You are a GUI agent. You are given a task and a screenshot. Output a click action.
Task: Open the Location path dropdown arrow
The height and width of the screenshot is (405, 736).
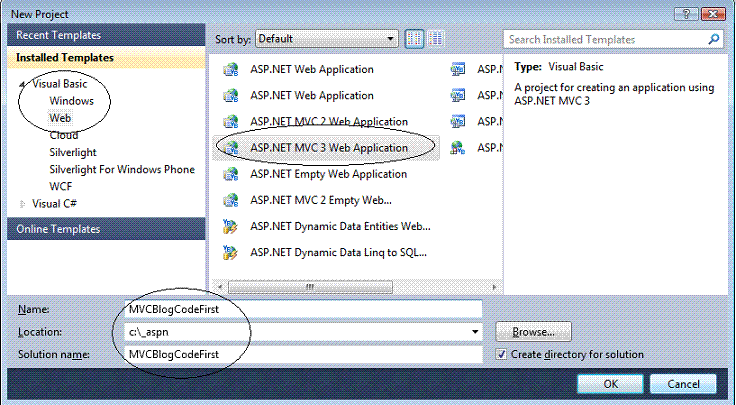point(475,332)
